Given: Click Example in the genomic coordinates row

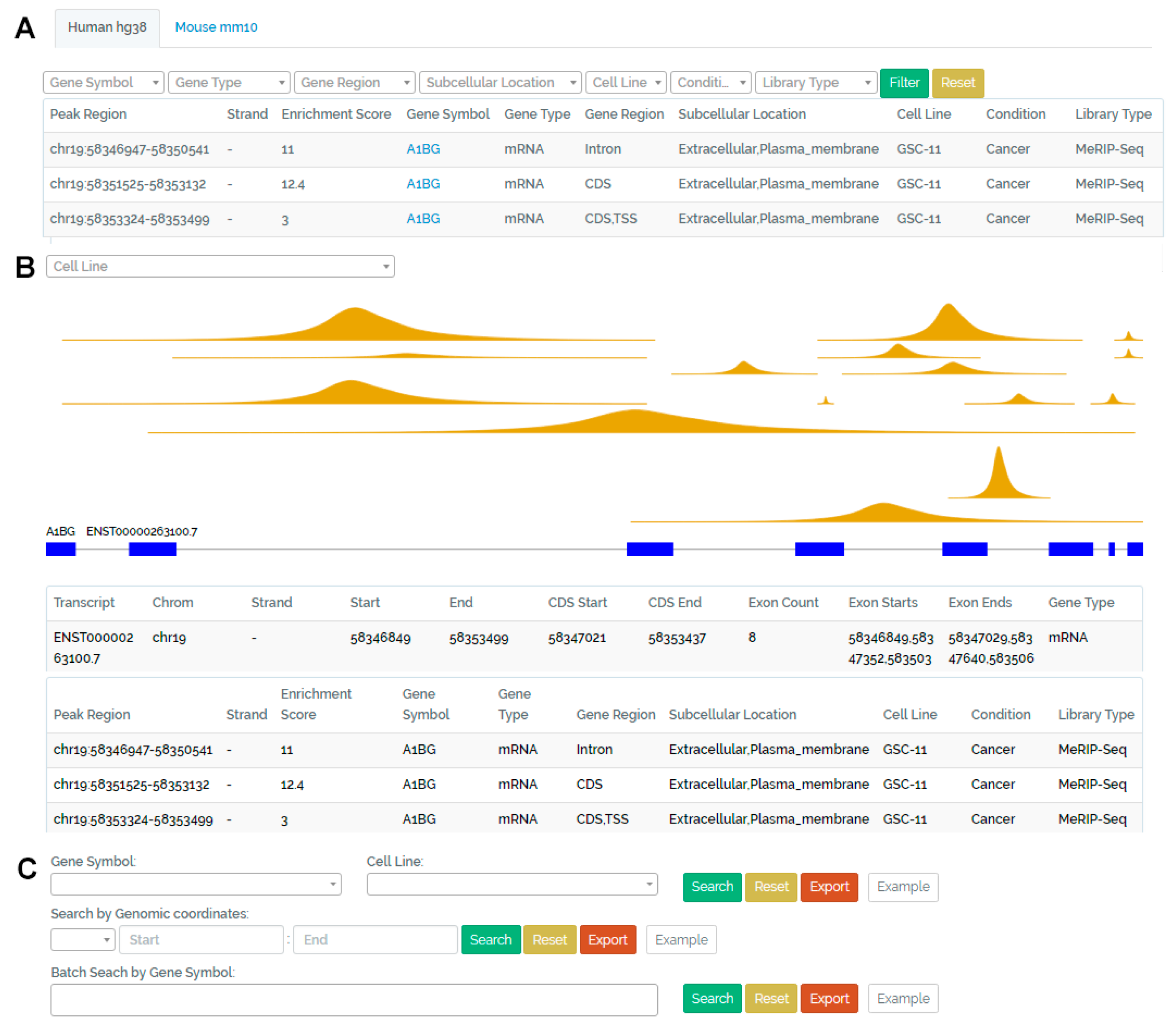Looking at the screenshot, I should [x=681, y=940].
